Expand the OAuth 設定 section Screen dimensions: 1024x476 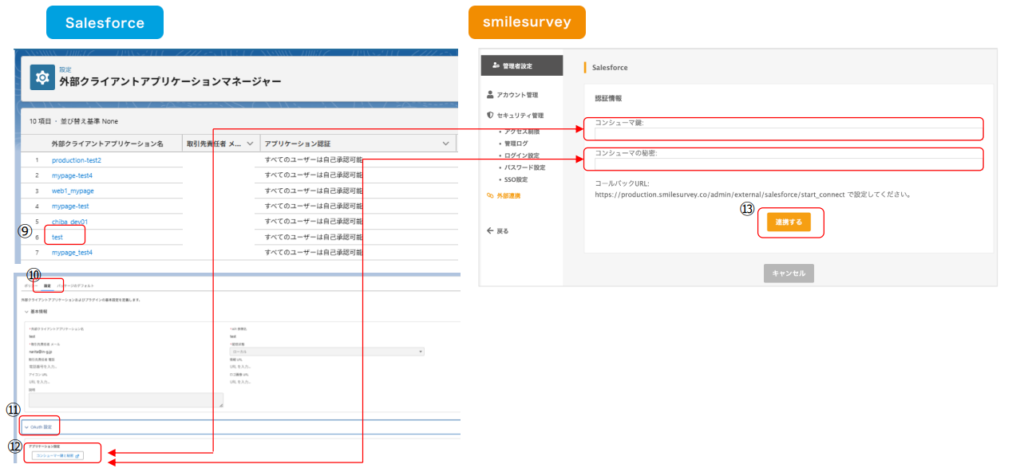(40, 426)
